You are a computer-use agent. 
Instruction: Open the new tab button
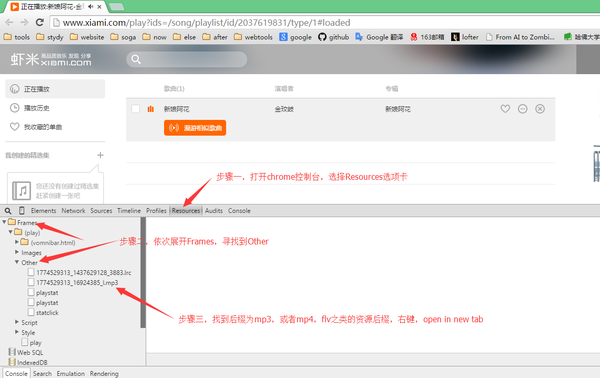point(116,7)
